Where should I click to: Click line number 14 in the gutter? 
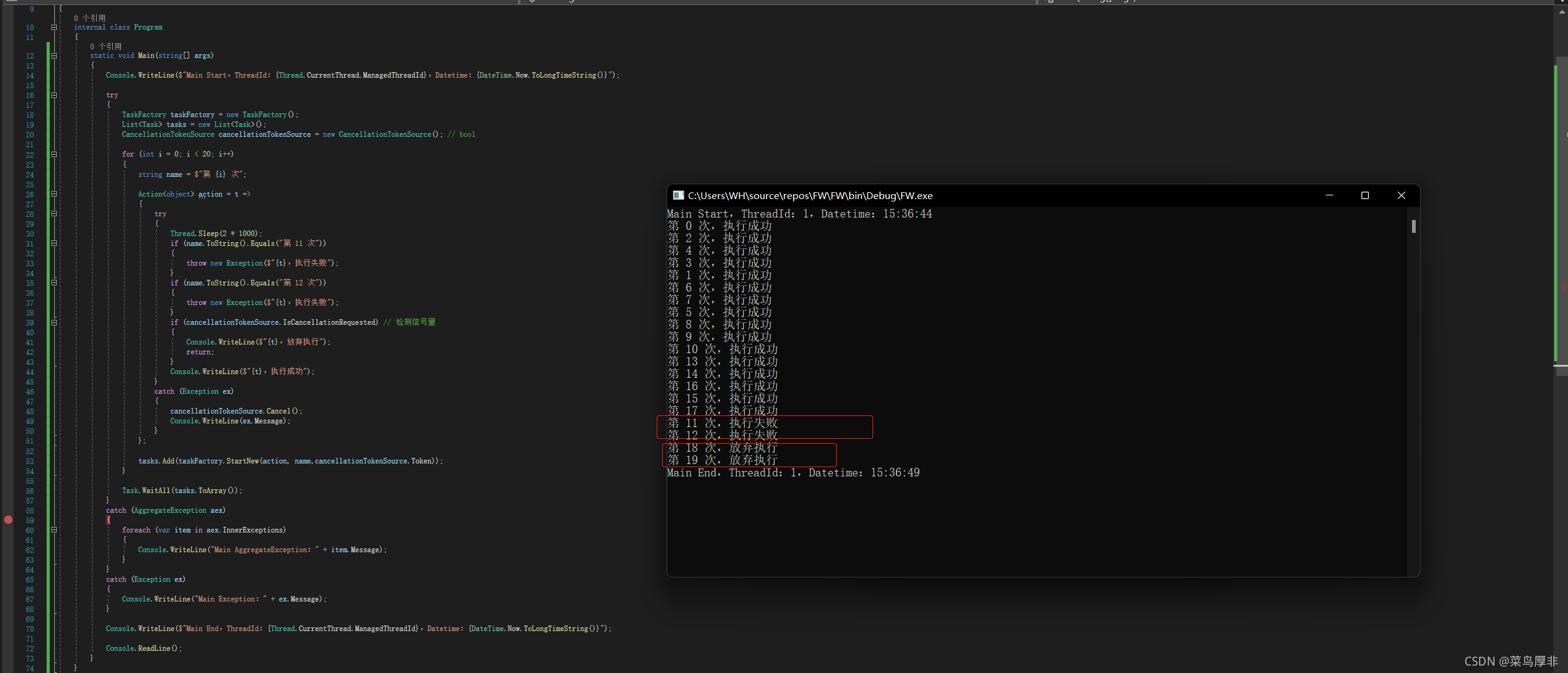pos(30,76)
